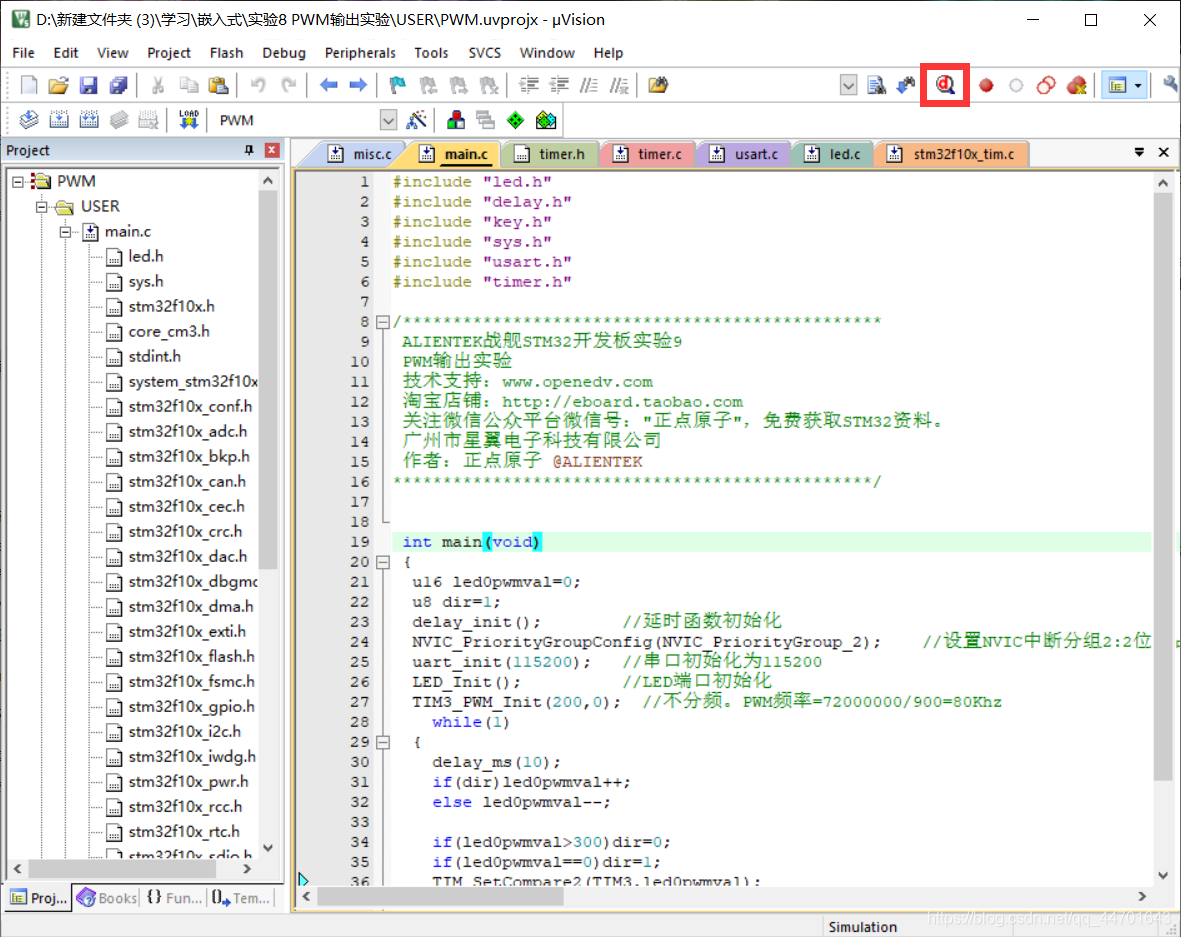
Task: Kill all breakpoints with the red X circle icon
Action: coord(1076,85)
